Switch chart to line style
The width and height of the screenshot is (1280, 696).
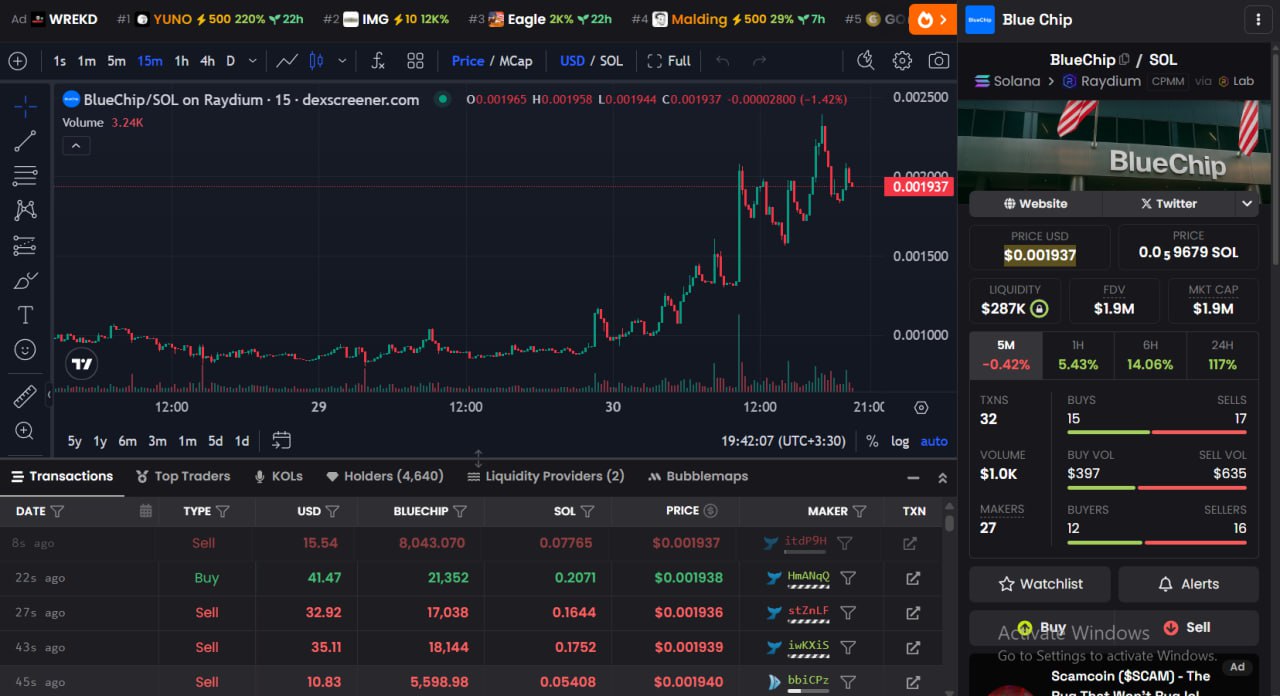click(287, 61)
